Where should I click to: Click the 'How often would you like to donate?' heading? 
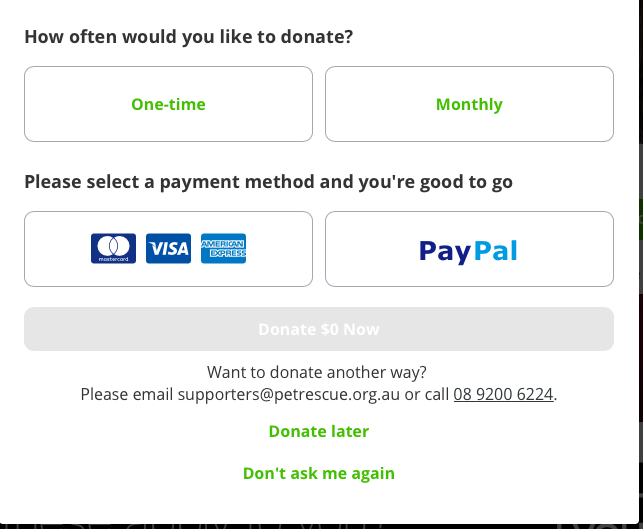189,37
